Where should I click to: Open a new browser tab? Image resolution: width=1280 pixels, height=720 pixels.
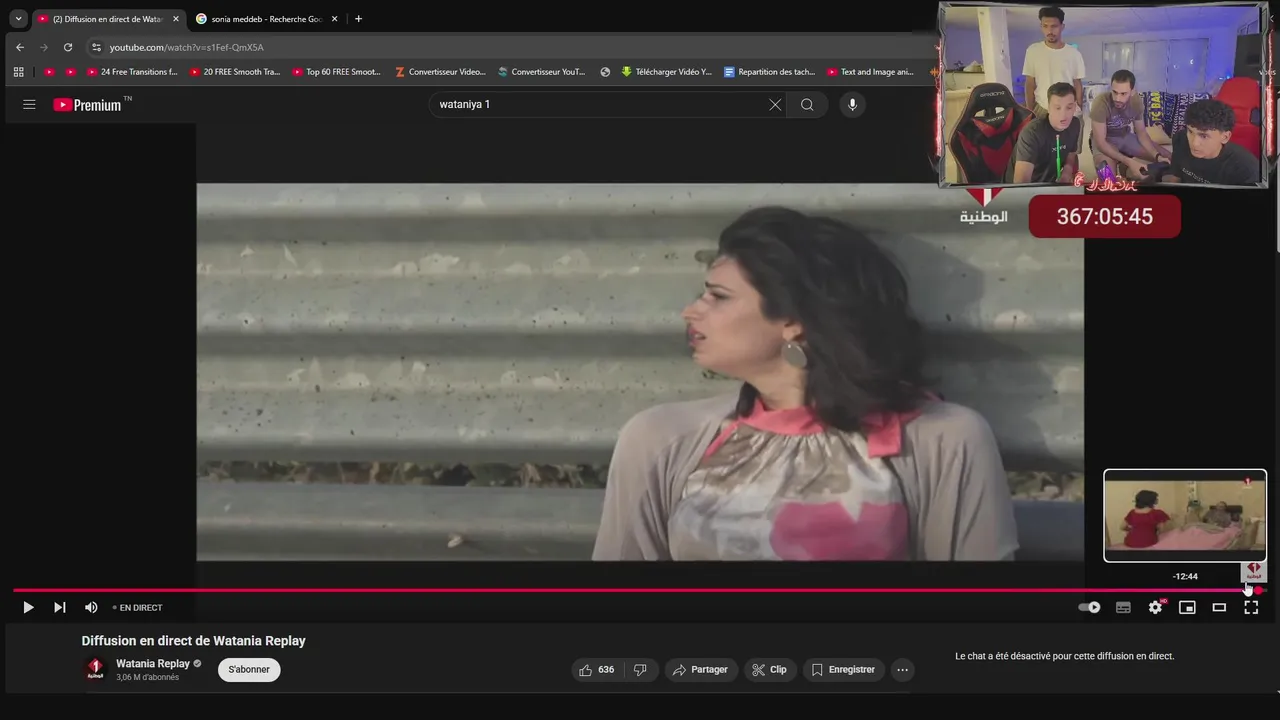pyautogui.click(x=358, y=19)
